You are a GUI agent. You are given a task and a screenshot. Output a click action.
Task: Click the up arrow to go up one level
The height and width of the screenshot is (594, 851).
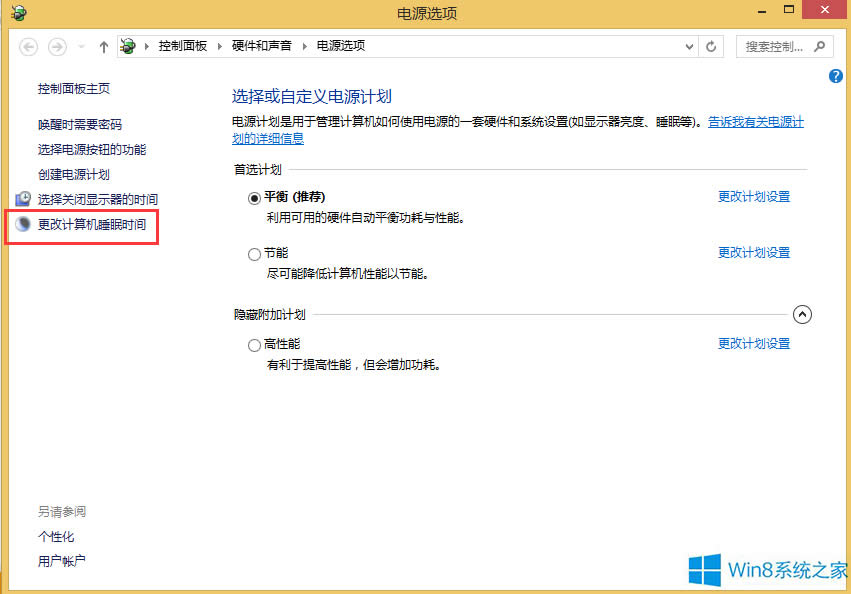point(103,46)
